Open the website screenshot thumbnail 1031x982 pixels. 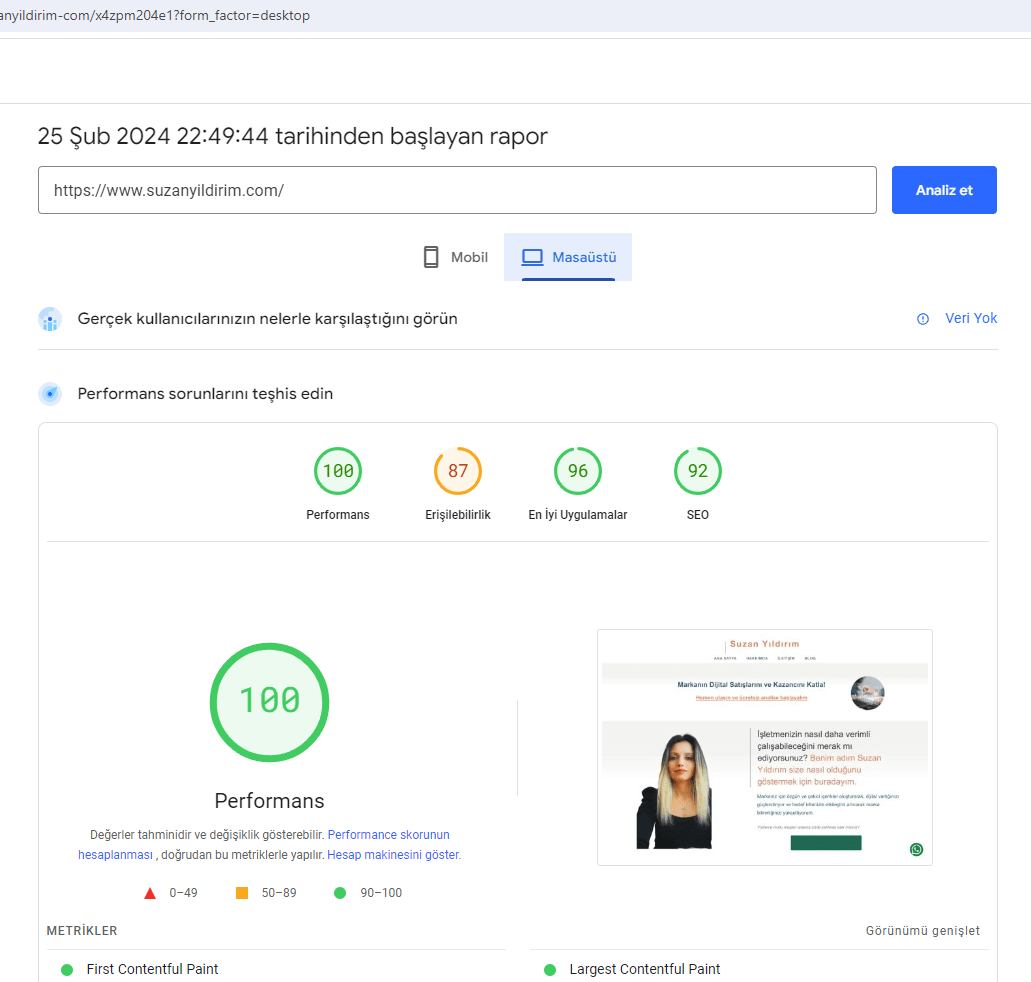pyautogui.click(x=764, y=746)
